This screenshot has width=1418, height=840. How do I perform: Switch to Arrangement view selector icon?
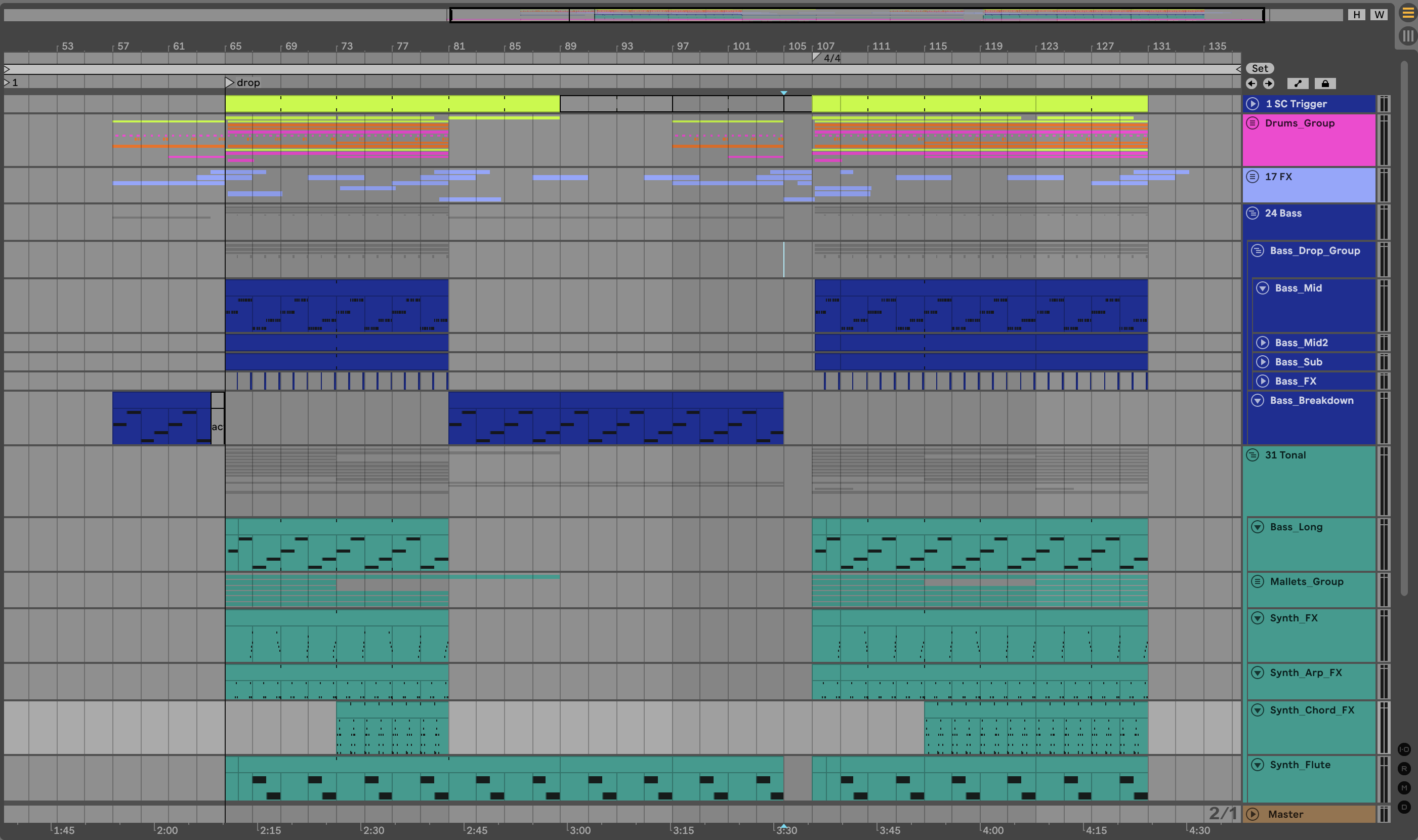1408,13
